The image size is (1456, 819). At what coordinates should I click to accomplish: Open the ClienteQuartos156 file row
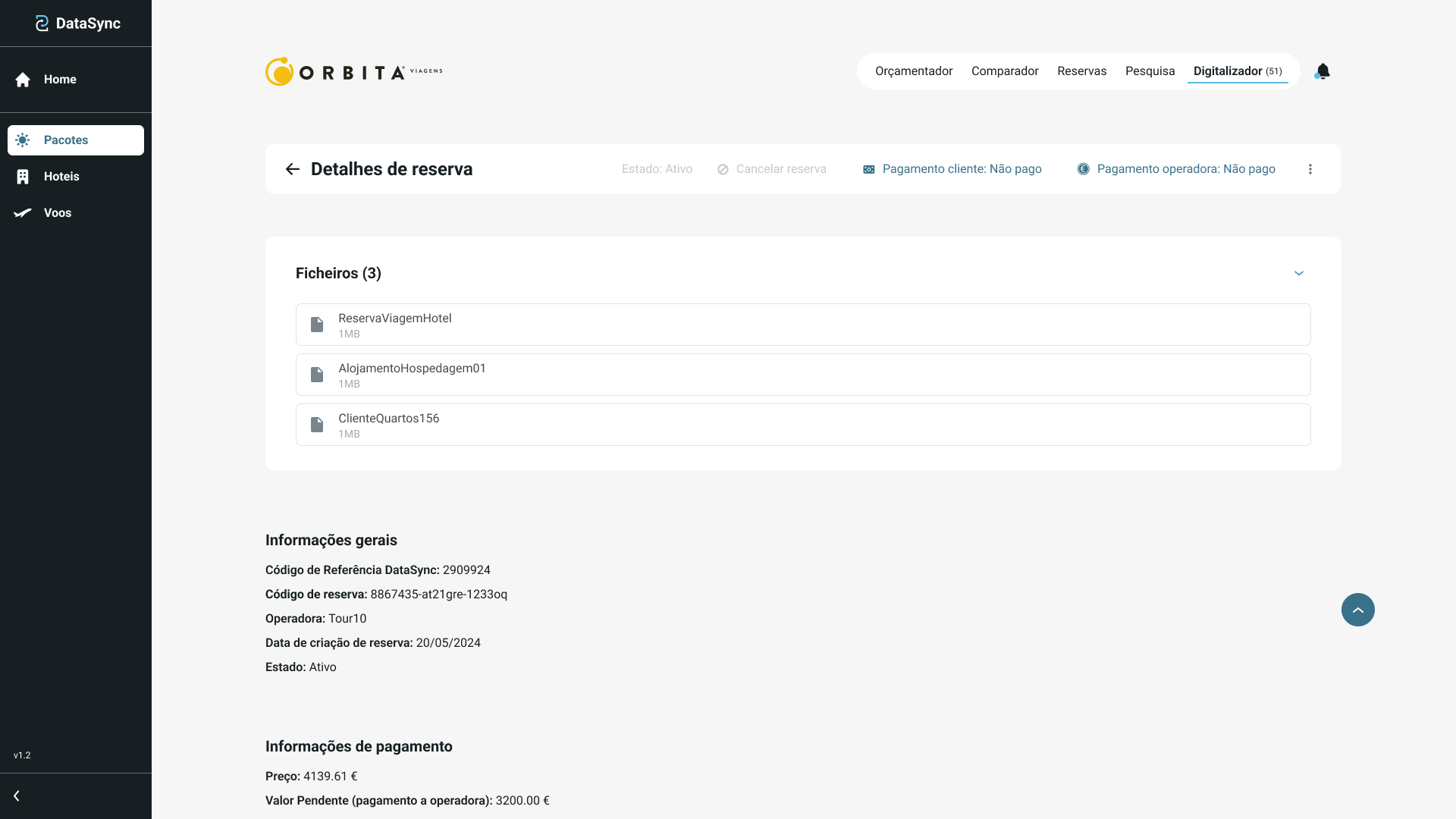pyautogui.click(x=802, y=425)
